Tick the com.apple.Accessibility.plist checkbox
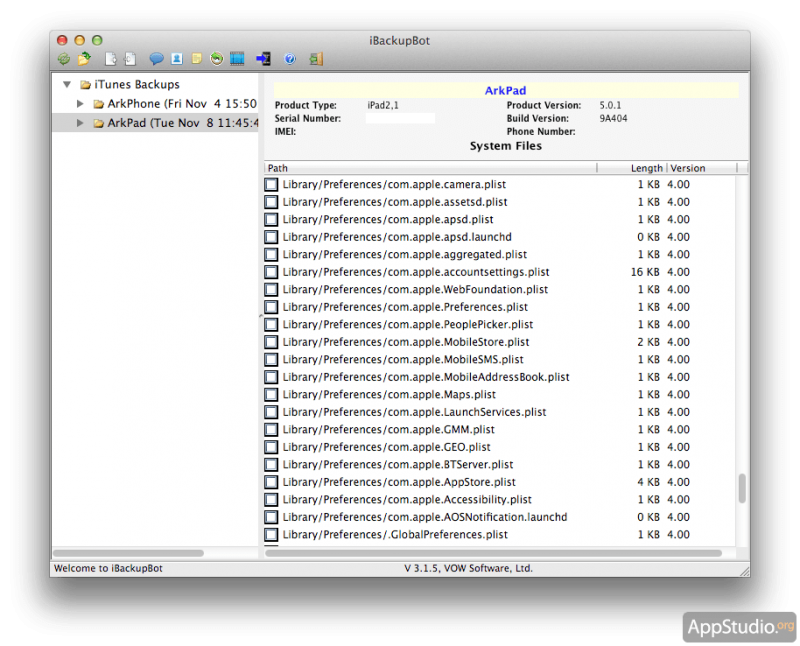Viewport: 800px width, 646px height. [x=271, y=500]
